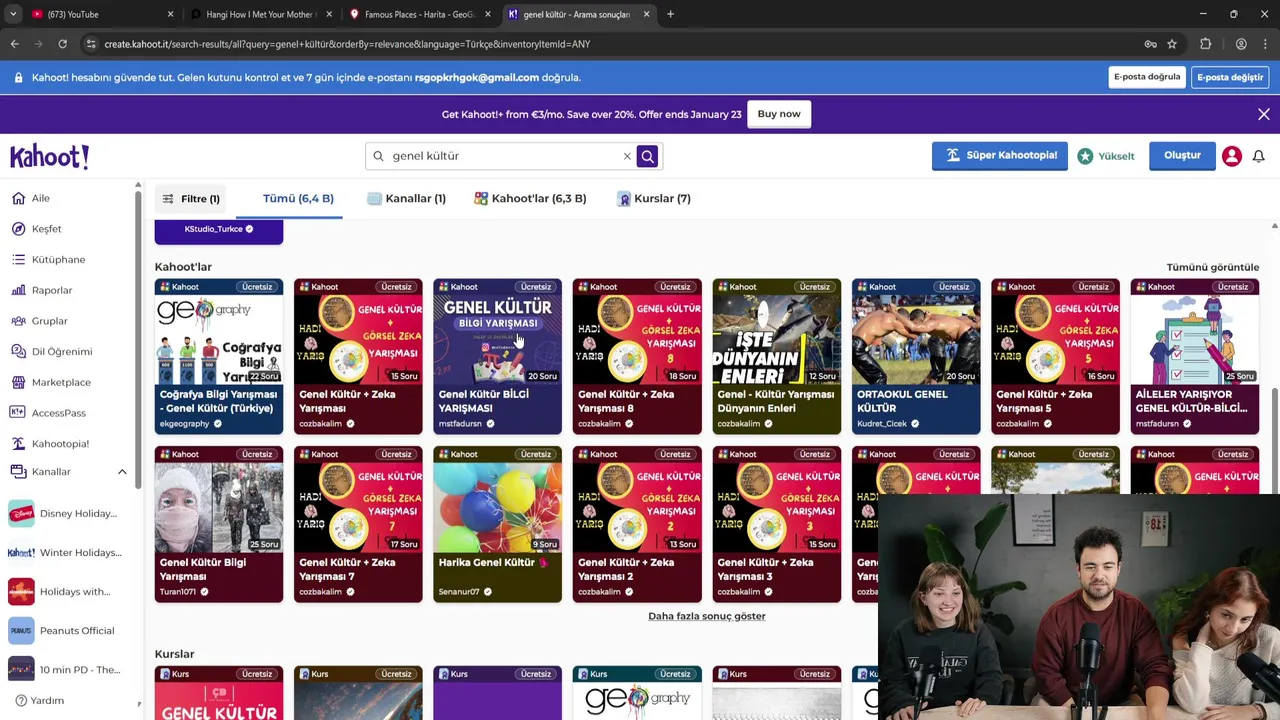Open Harika Genel Kültür balloons card

[498, 525]
